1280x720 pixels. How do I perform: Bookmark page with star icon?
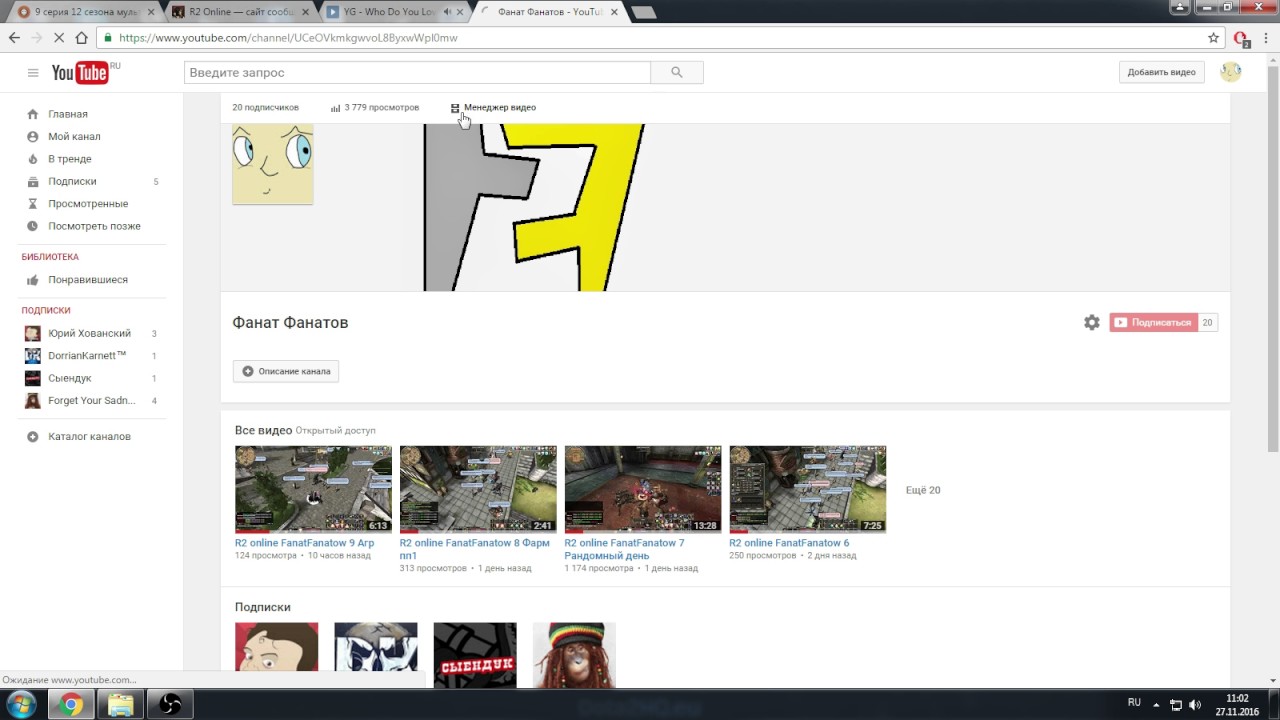click(1213, 38)
